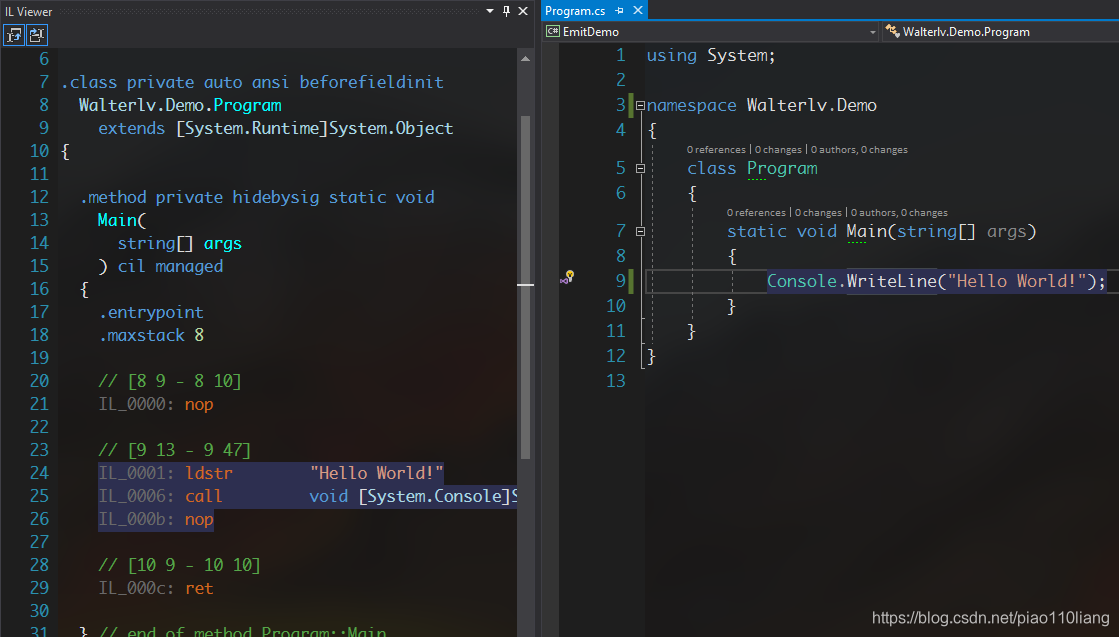
Task: Toggle the first IL Viewer sync button
Action: click(14, 34)
